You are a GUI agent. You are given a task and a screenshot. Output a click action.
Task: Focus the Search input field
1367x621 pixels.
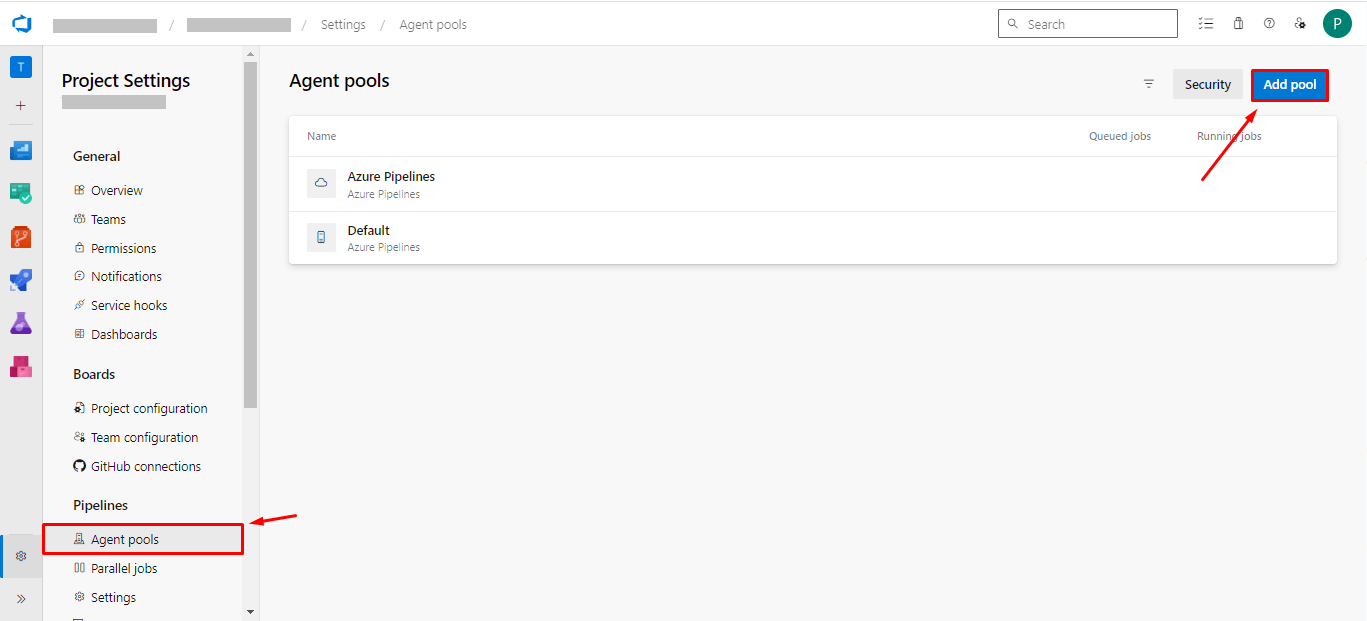point(1088,23)
